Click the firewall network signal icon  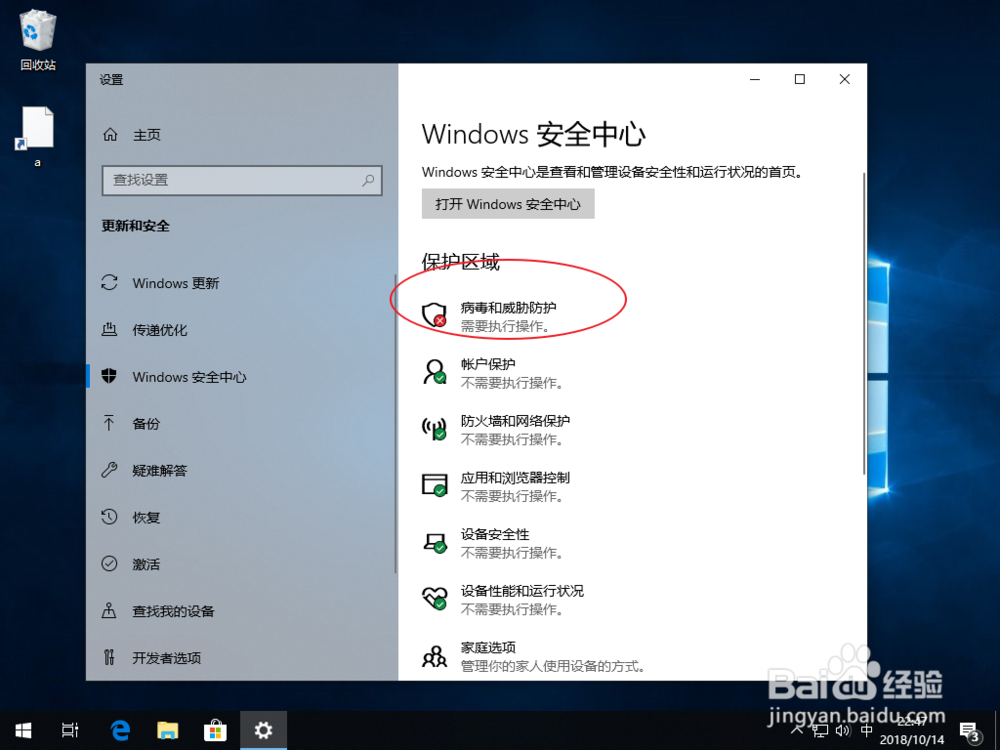[434, 428]
